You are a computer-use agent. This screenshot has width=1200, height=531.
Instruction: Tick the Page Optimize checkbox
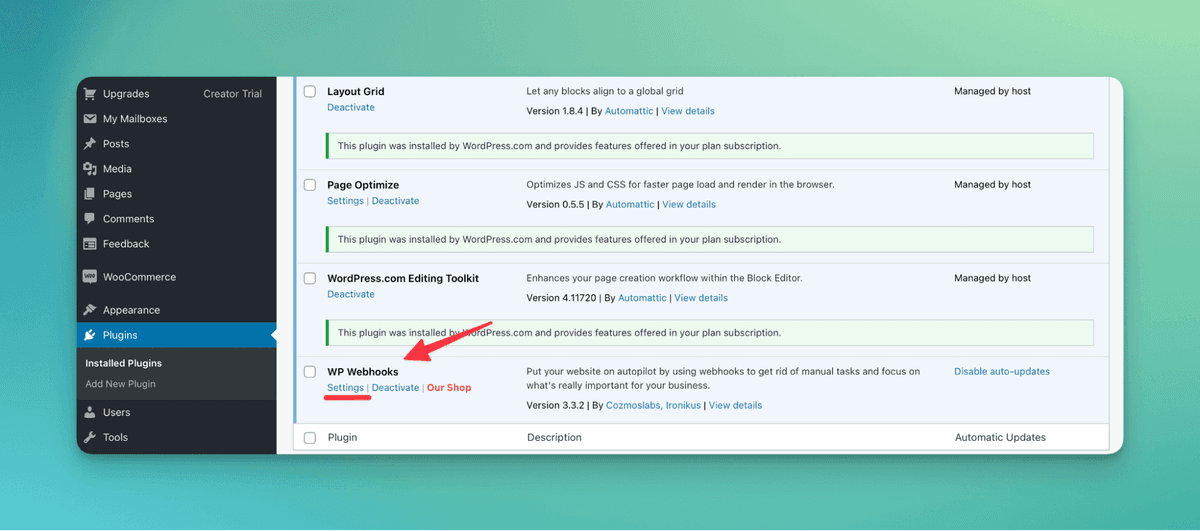[310, 185]
